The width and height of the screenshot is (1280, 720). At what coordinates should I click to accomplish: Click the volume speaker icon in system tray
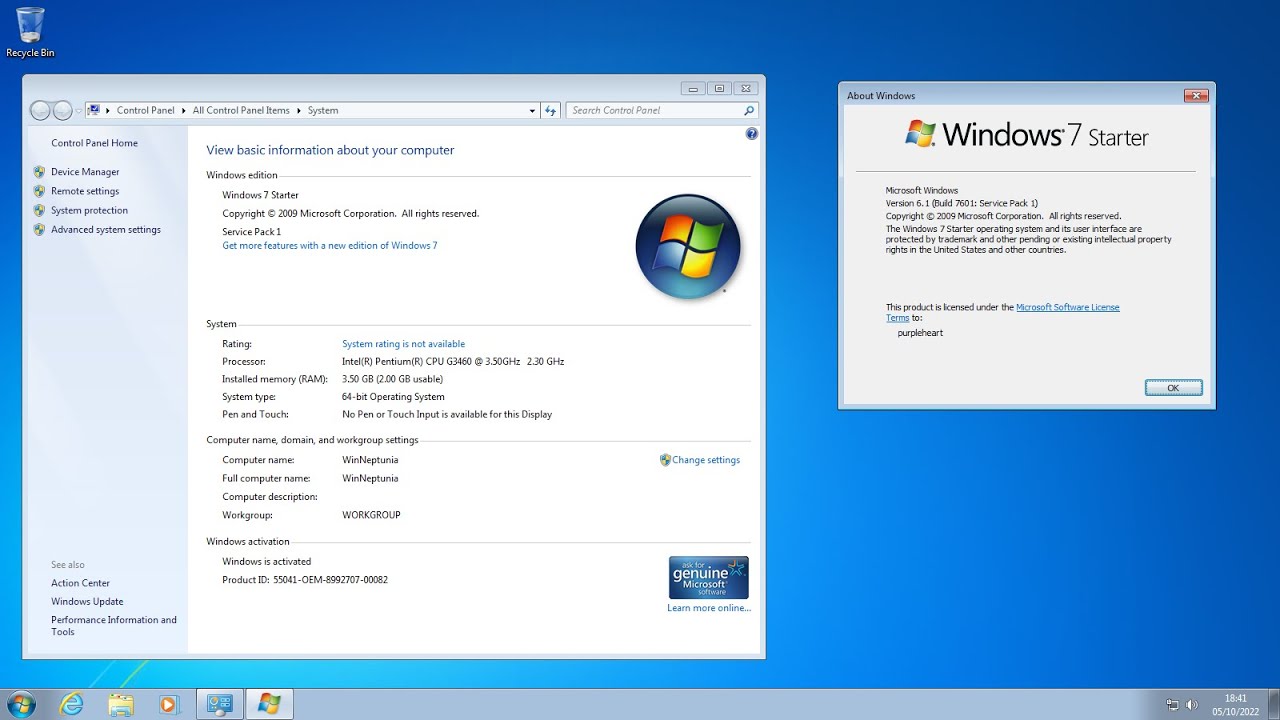(1192, 704)
